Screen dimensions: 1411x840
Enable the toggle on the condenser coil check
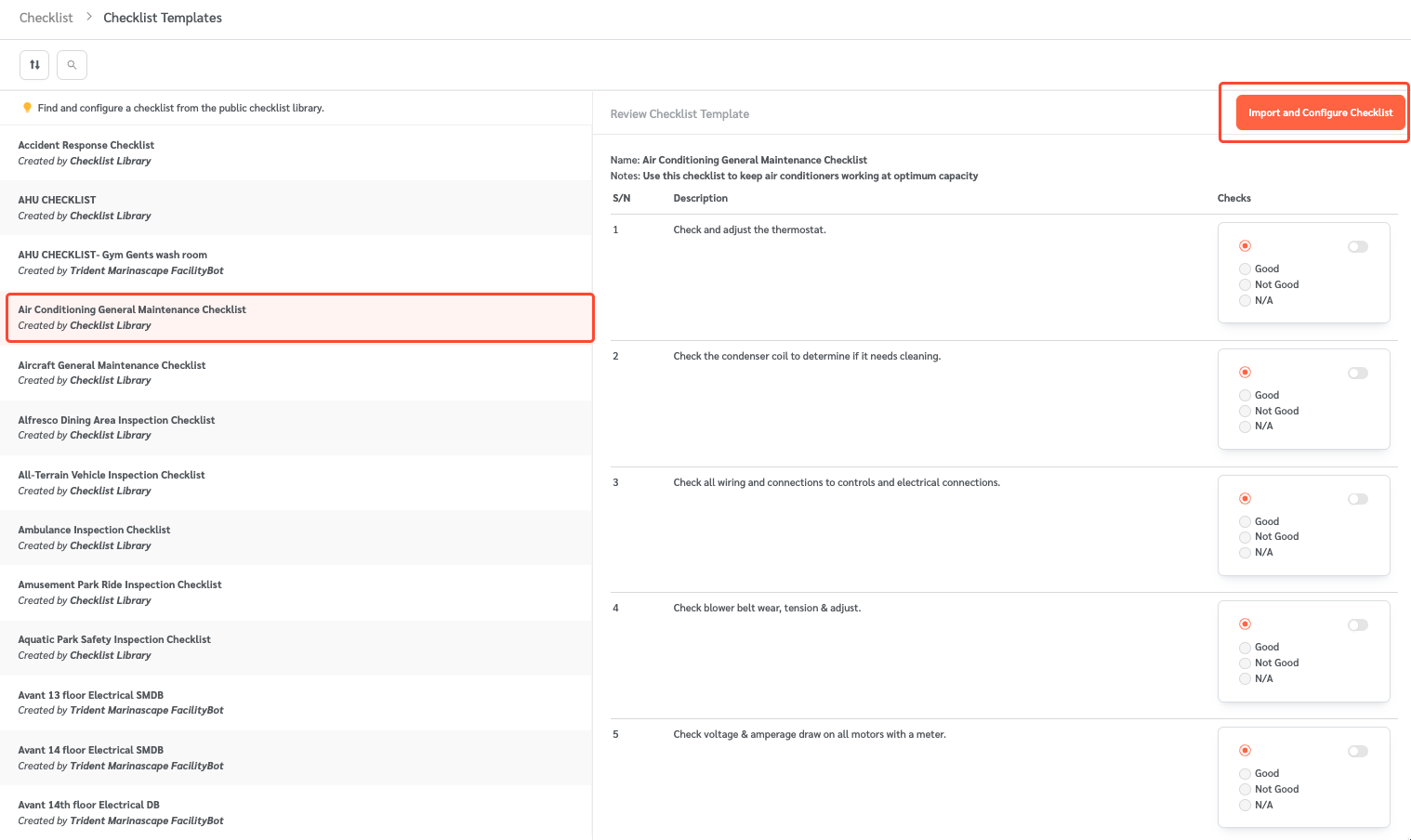tap(1357, 372)
